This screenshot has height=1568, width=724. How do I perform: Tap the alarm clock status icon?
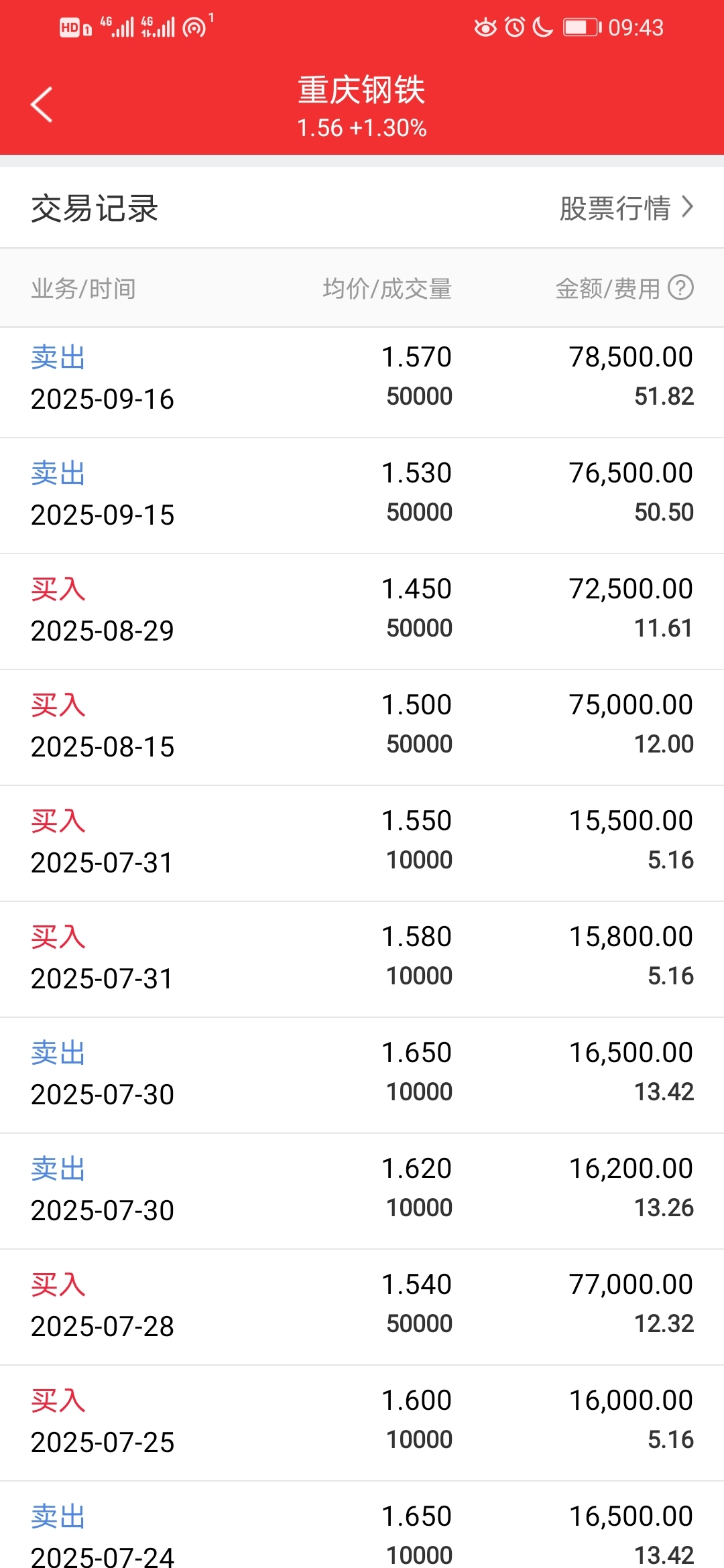[x=515, y=27]
